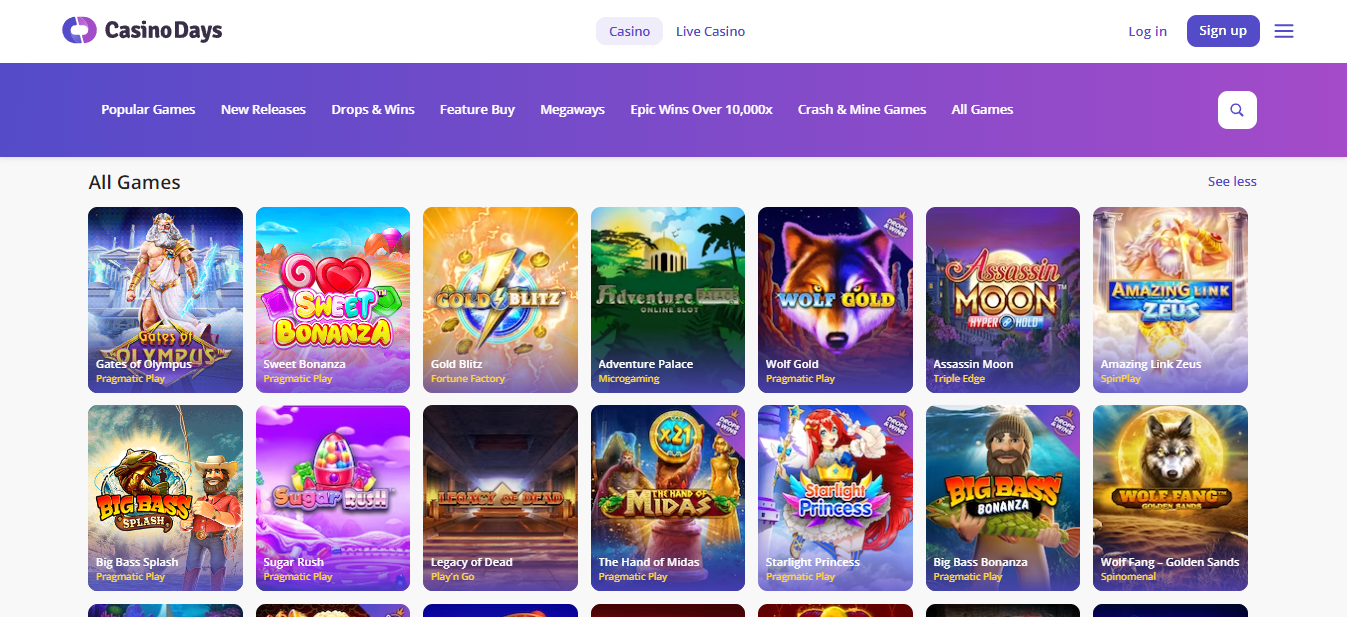Open the hamburger menu icon

[1284, 31]
